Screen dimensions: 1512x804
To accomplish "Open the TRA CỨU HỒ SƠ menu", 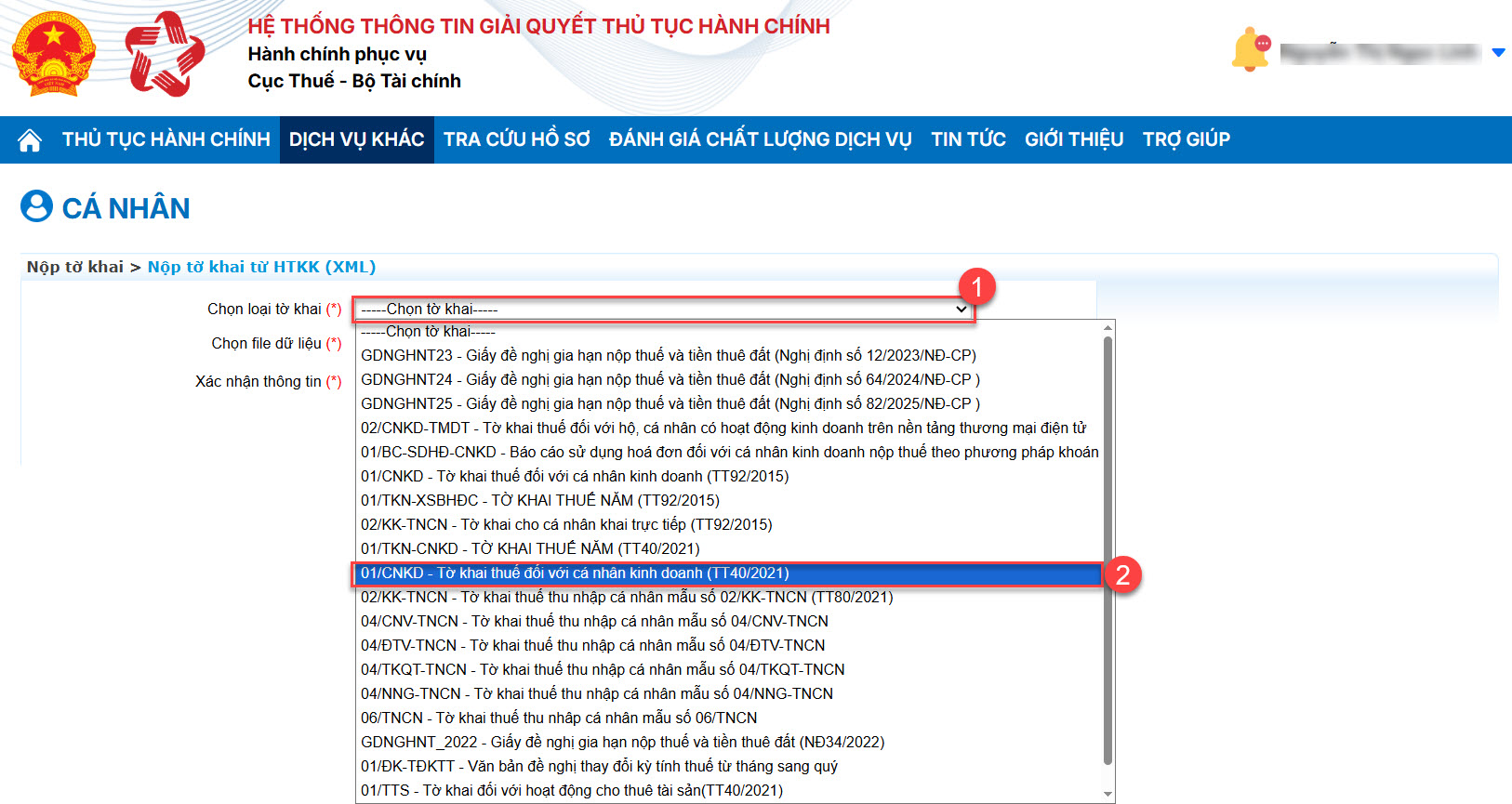I will click(516, 140).
